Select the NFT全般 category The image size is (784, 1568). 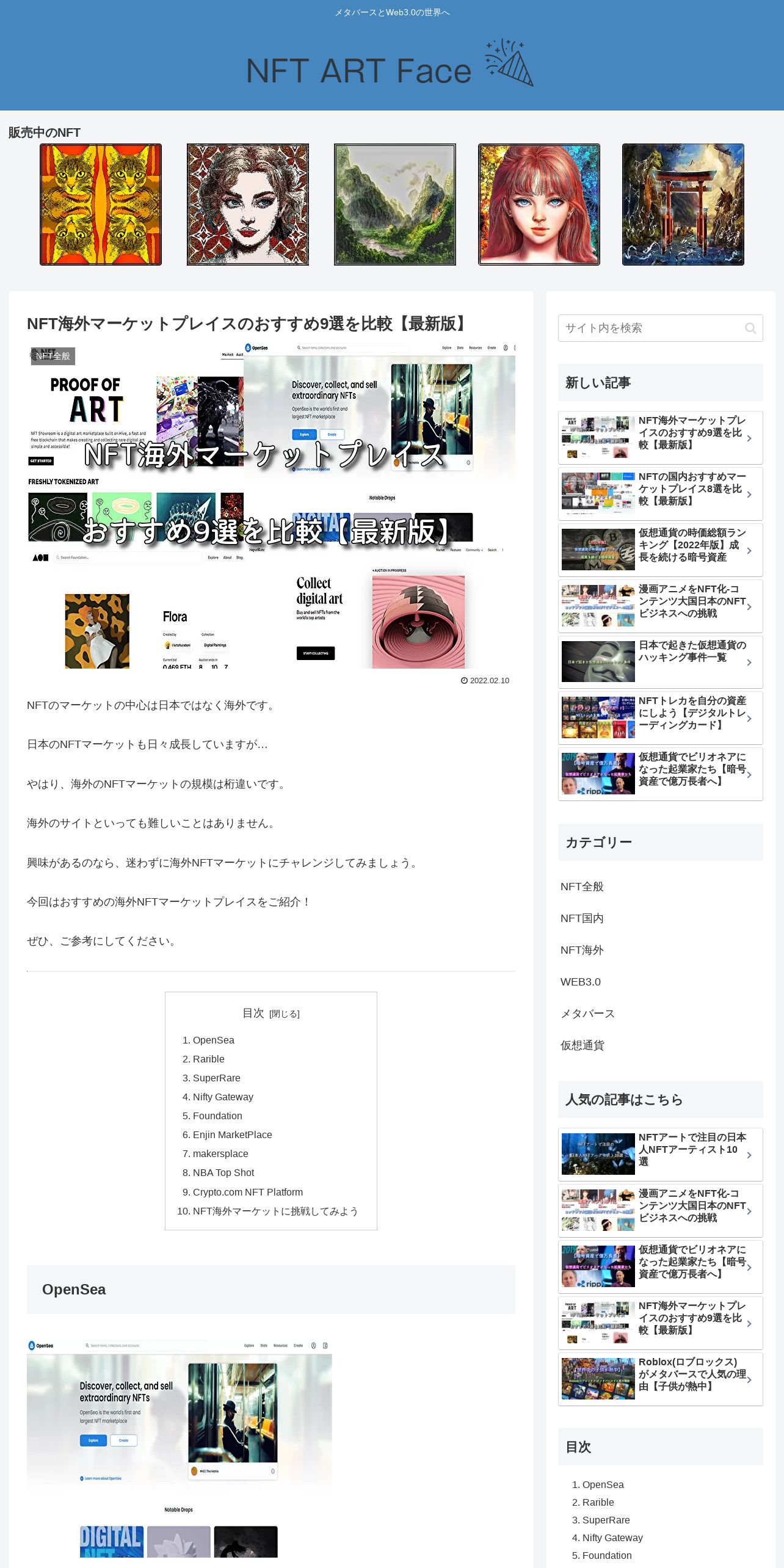[x=582, y=887]
